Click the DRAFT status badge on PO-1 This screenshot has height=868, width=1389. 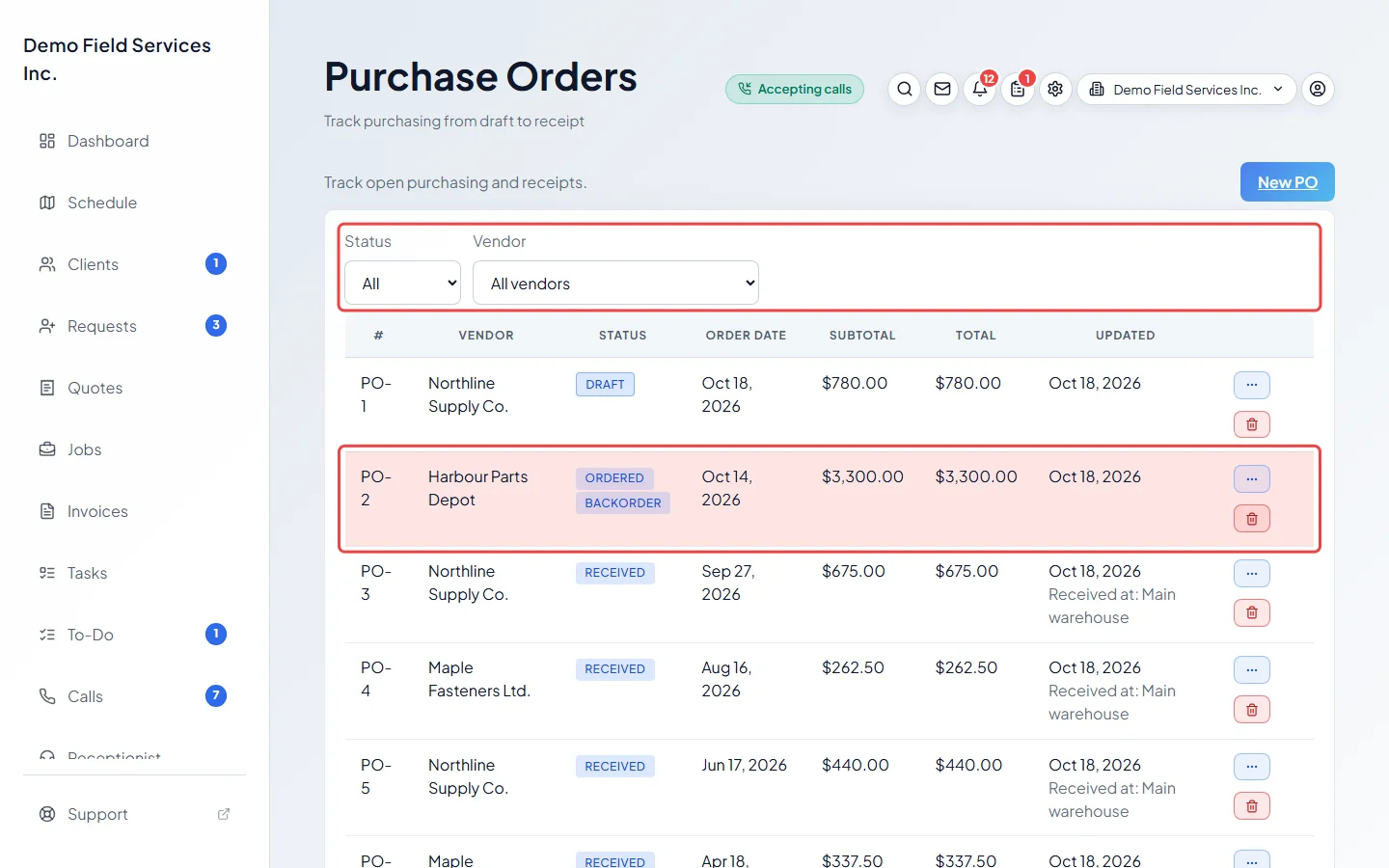[605, 384]
